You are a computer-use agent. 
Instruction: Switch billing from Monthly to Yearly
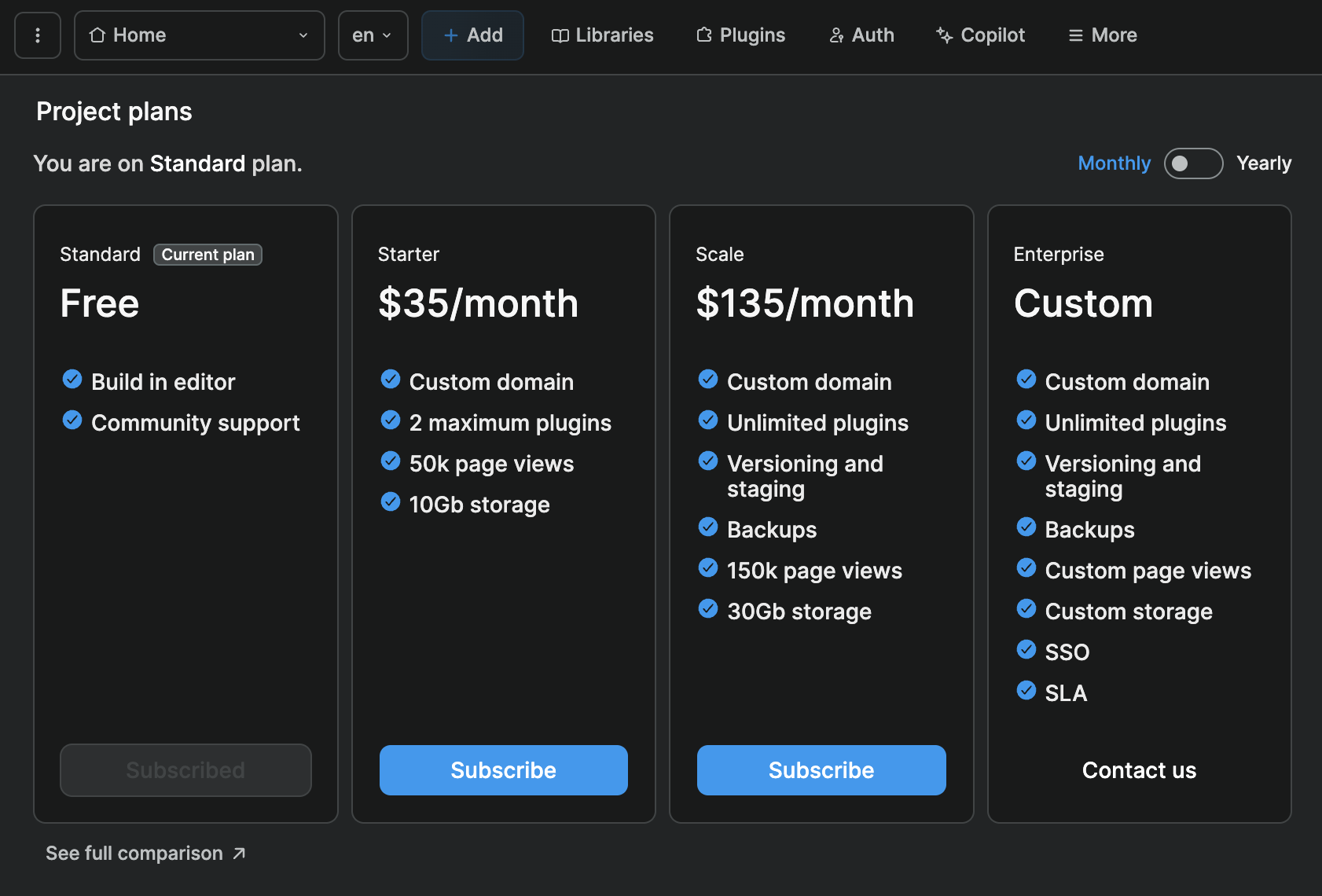tap(1193, 163)
